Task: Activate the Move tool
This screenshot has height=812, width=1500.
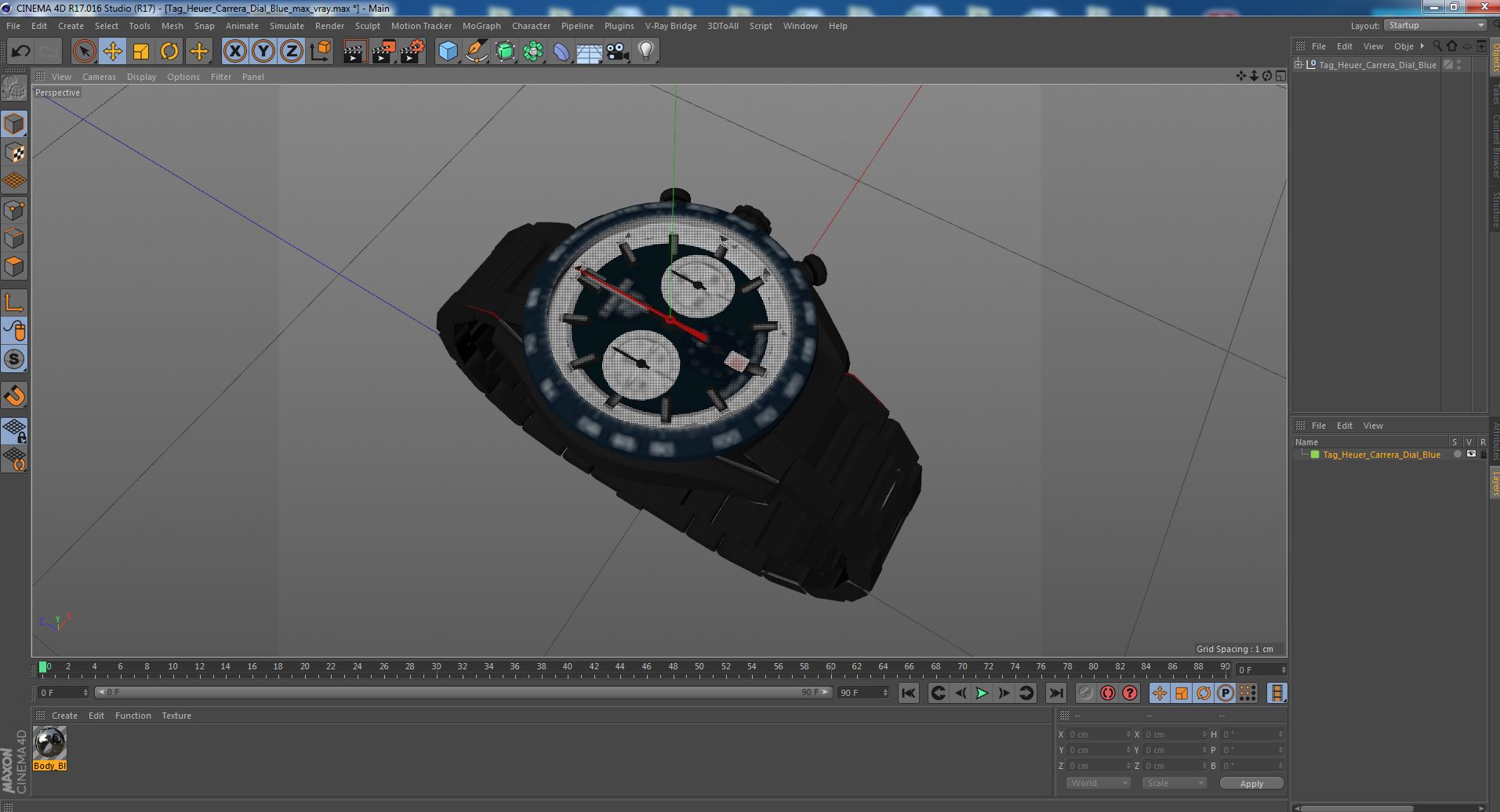Action: [112, 52]
